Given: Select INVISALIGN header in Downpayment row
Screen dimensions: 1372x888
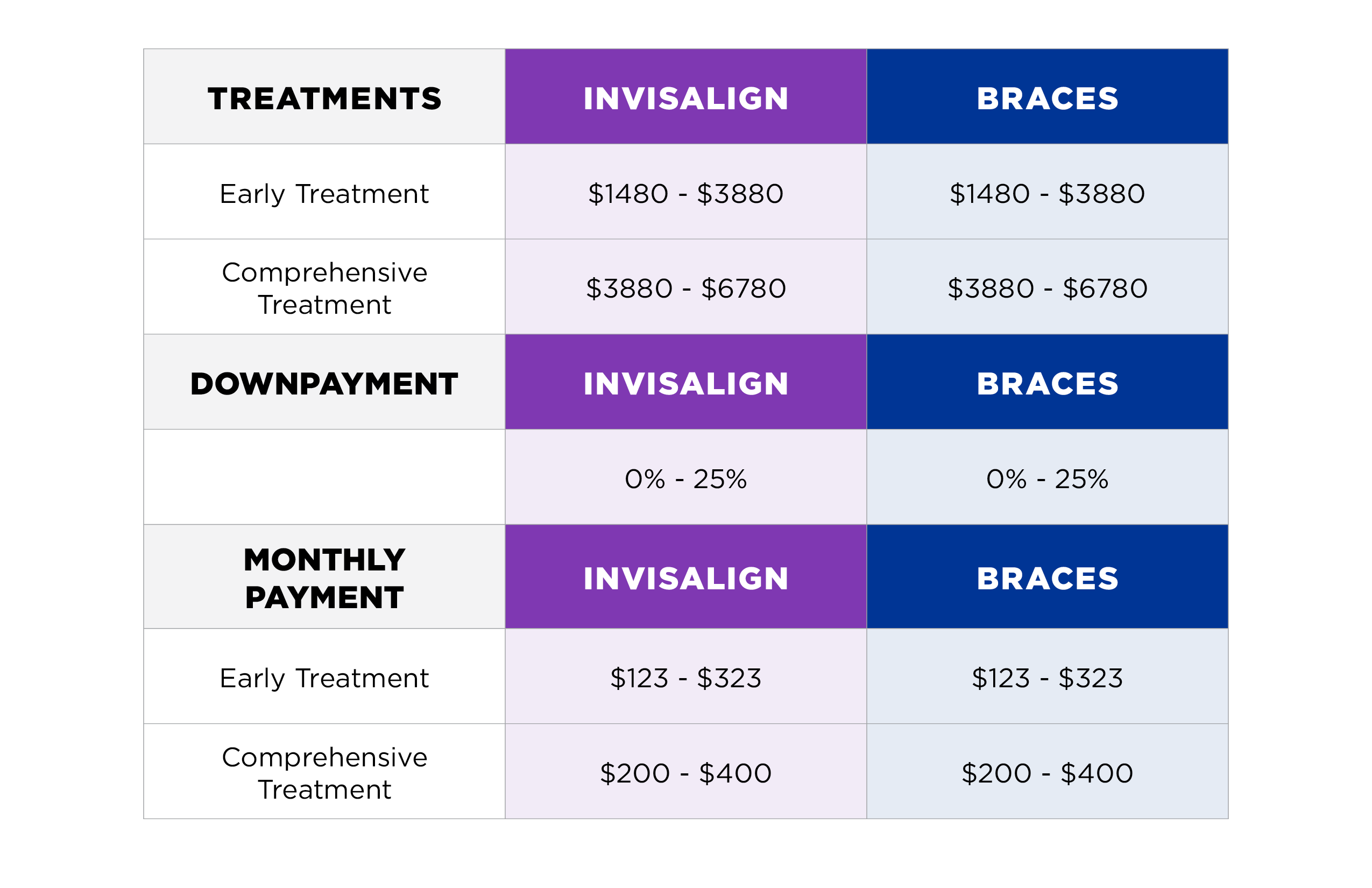Looking at the screenshot, I should (686, 382).
